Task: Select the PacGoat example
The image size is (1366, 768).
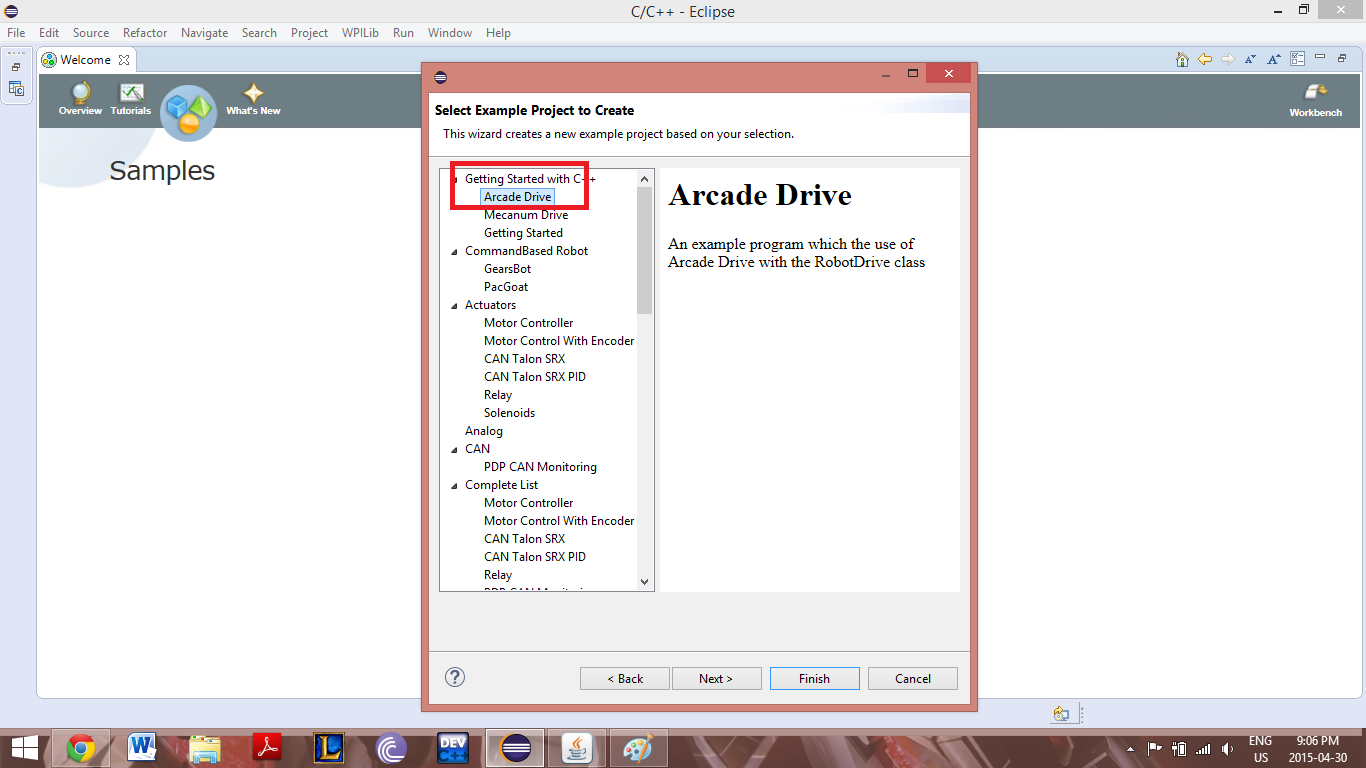Action: click(506, 287)
